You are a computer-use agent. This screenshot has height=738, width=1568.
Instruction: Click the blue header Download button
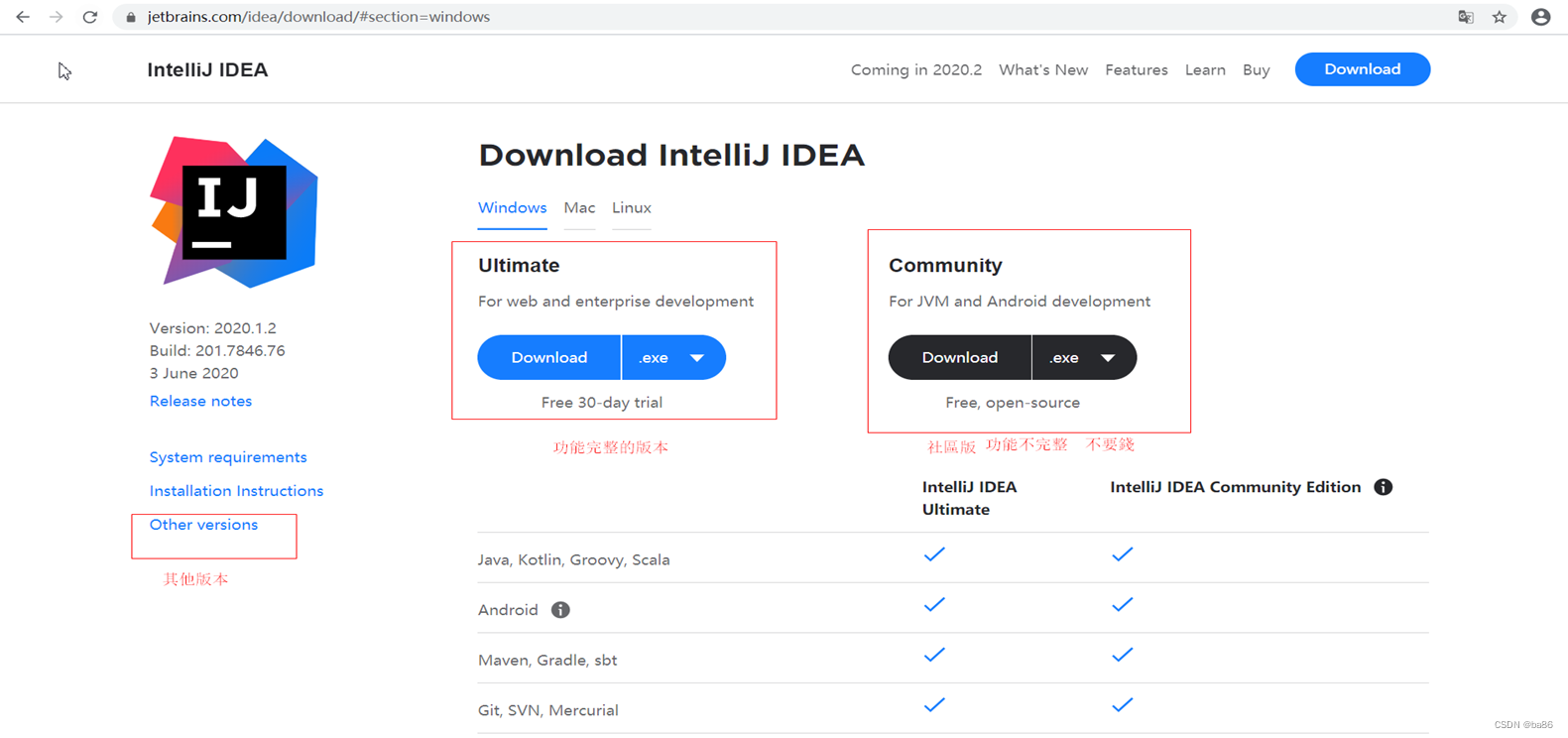pyautogui.click(x=1363, y=69)
